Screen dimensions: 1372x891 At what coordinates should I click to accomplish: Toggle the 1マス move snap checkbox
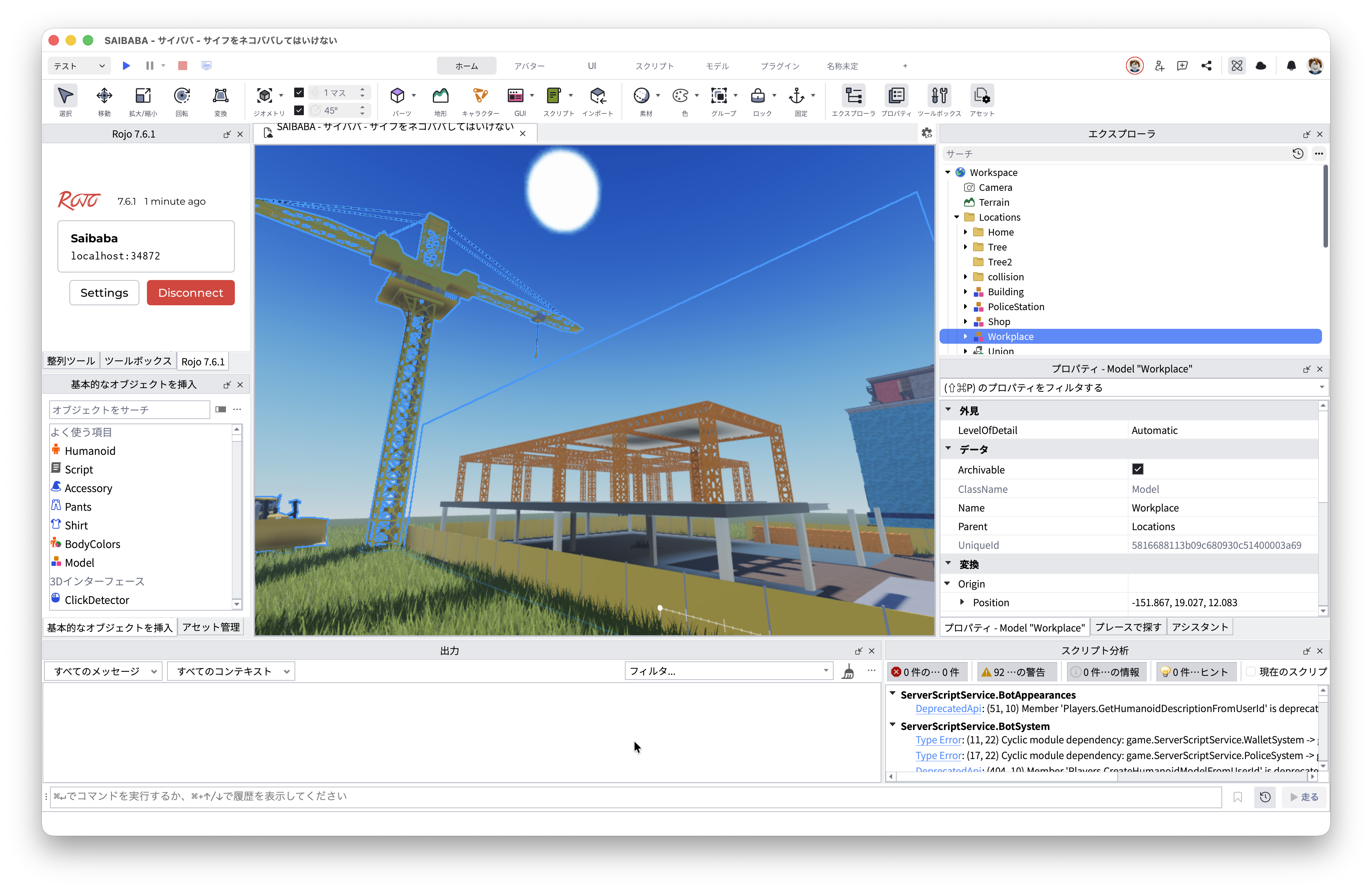coord(299,92)
